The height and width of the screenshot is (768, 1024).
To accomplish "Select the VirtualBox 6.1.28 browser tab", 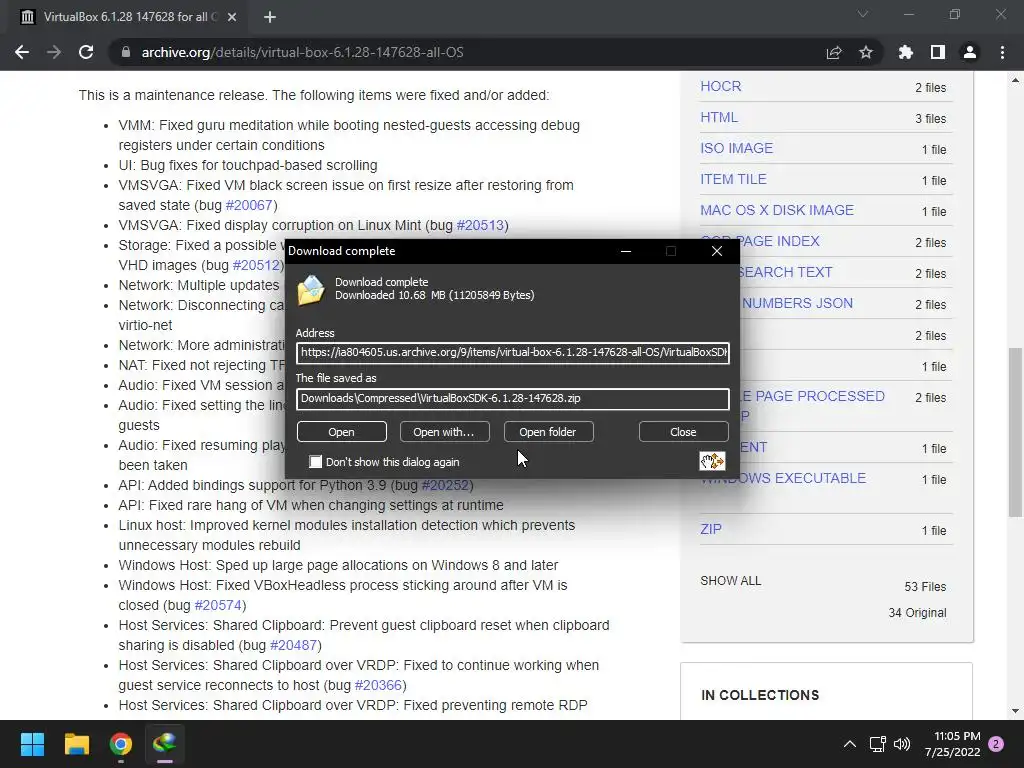I will [129, 17].
